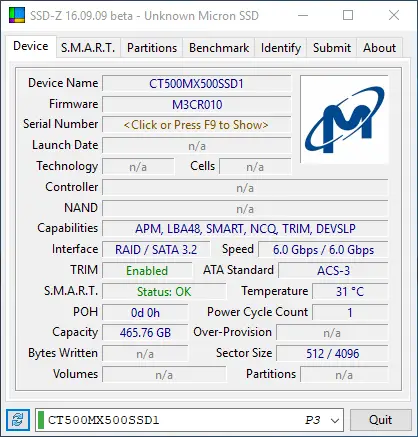
Task: Click the Quit button
Action: pyautogui.click(x=381, y=420)
